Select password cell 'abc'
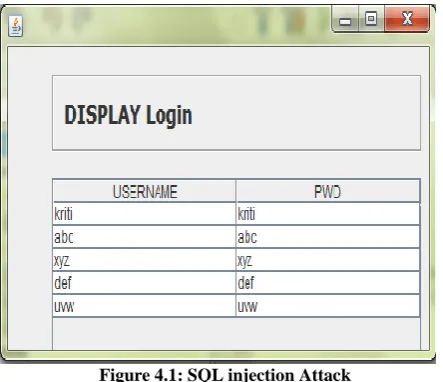The width and height of the screenshot is (443, 382). click(328, 237)
